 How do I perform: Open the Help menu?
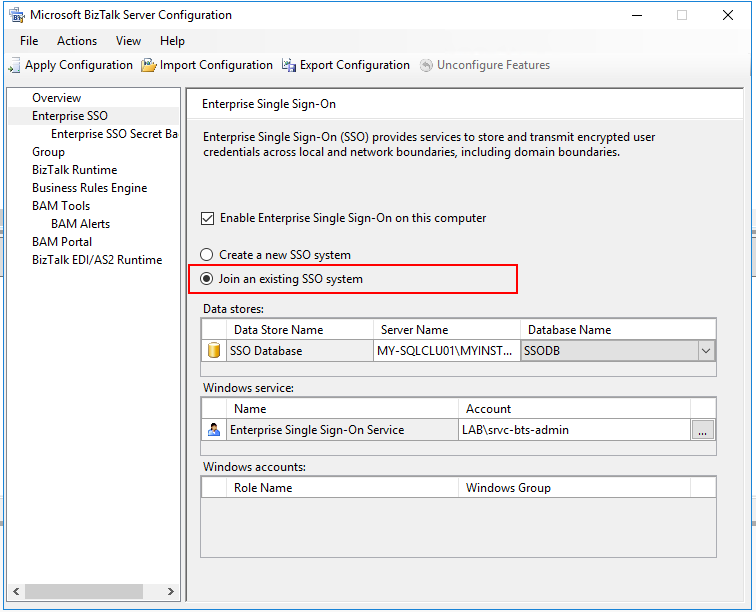pyautogui.click(x=172, y=41)
